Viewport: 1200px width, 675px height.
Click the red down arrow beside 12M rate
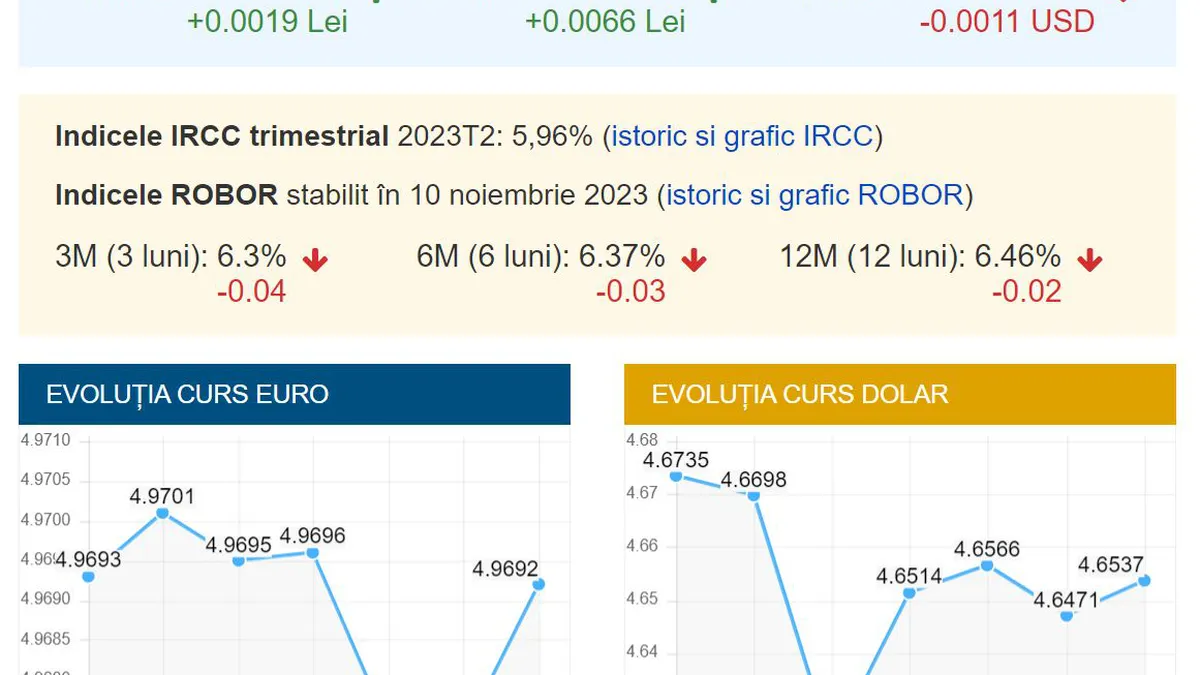click(1089, 259)
